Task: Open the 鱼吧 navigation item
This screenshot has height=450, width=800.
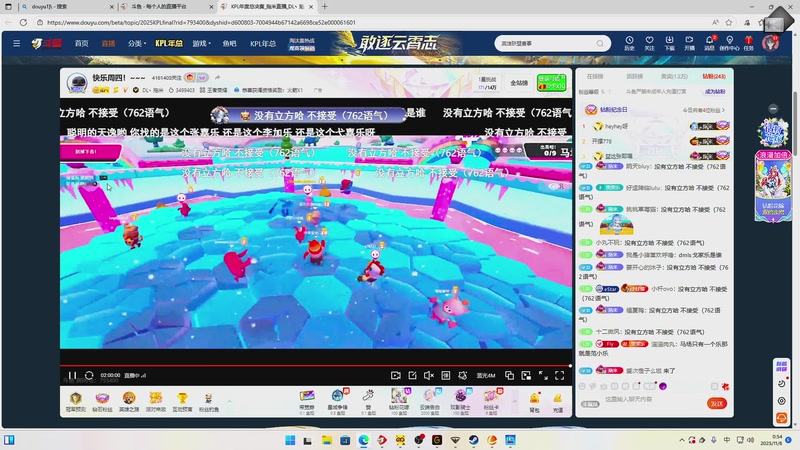Action: click(x=230, y=43)
